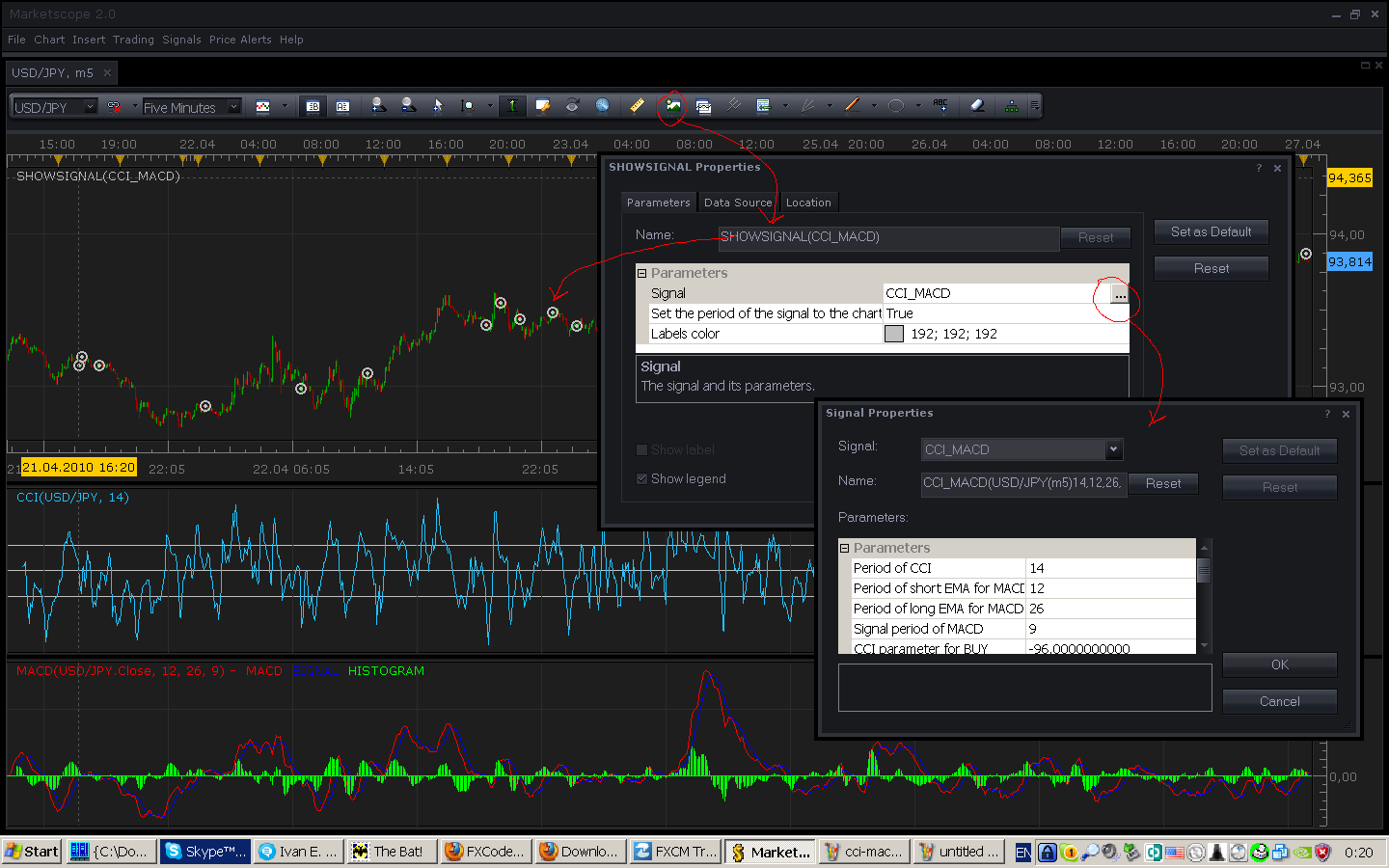Select the orange trend line tool
The image size is (1389, 868).
click(x=852, y=106)
